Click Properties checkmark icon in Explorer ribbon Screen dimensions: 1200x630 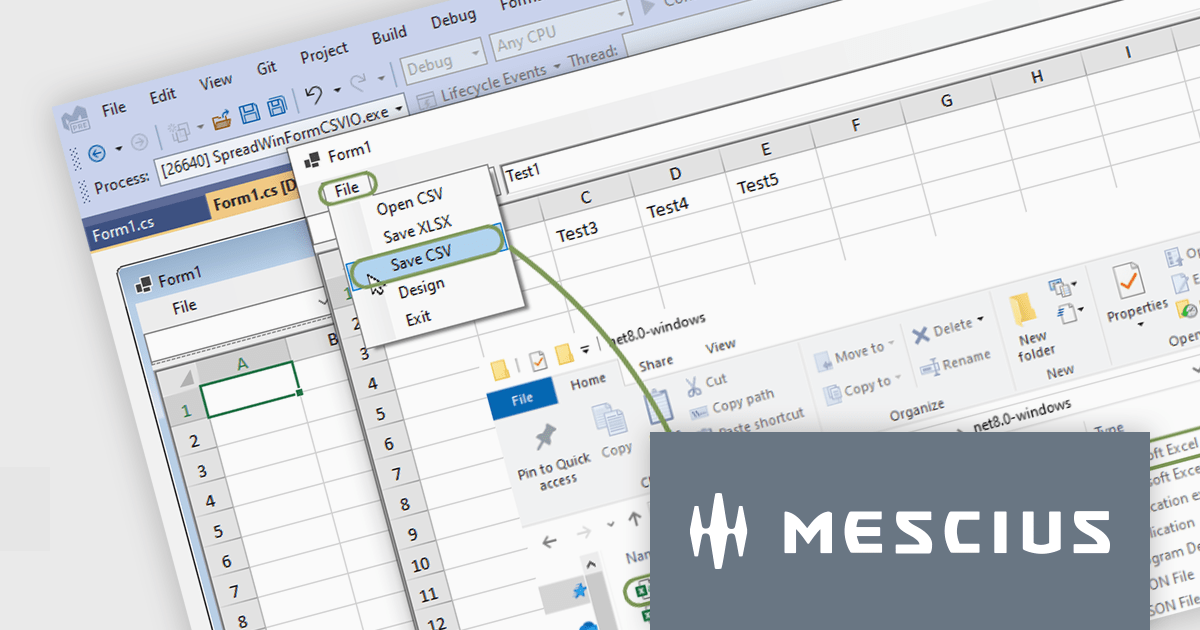tap(1130, 283)
